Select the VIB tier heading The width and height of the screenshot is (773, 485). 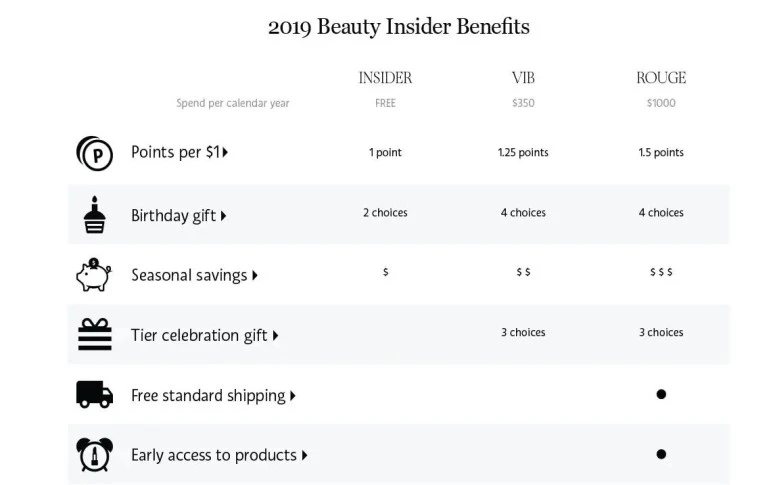click(x=523, y=78)
